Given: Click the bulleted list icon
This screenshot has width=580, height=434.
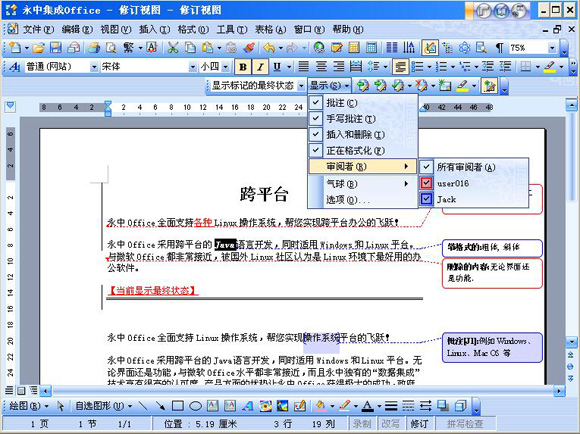Looking at the screenshot, I should (418, 67).
